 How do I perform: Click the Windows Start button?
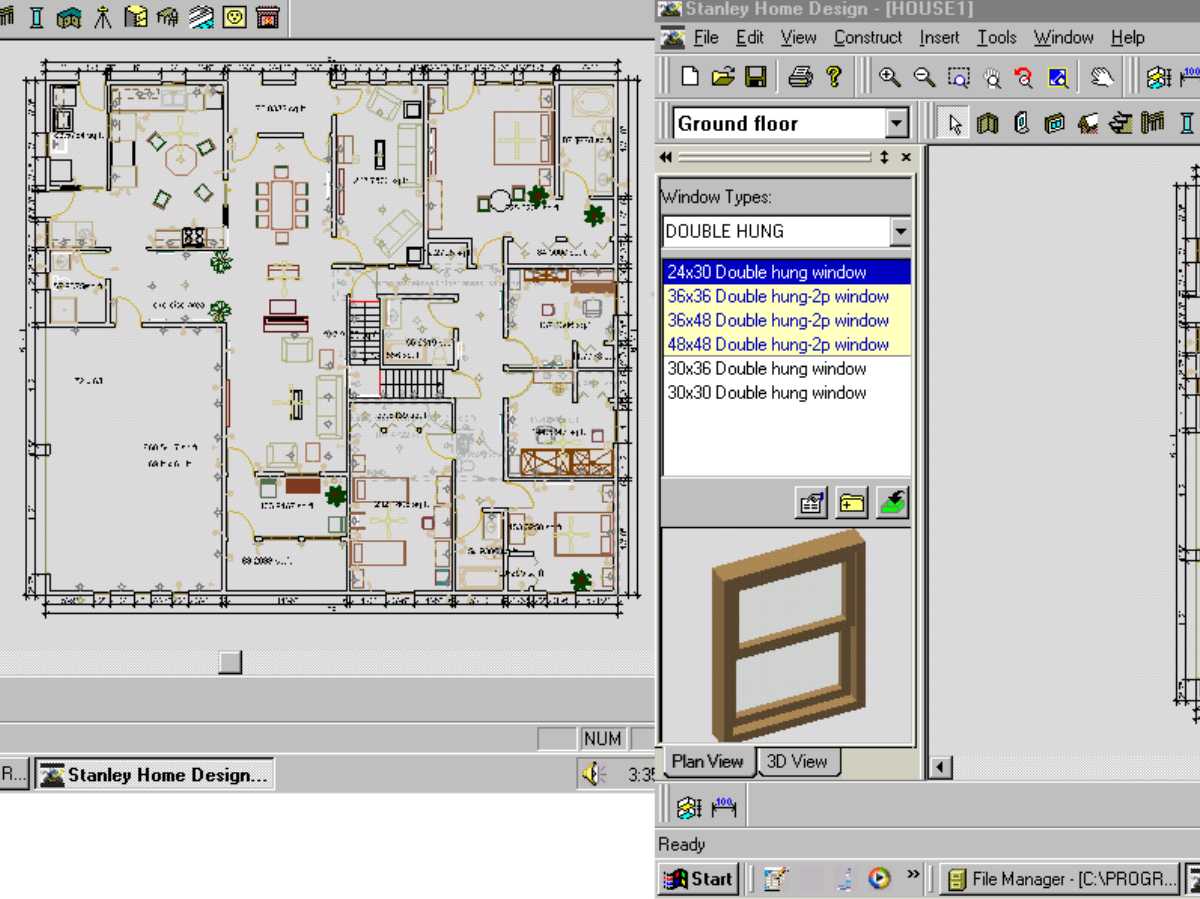pyautogui.click(x=698, y=878)
